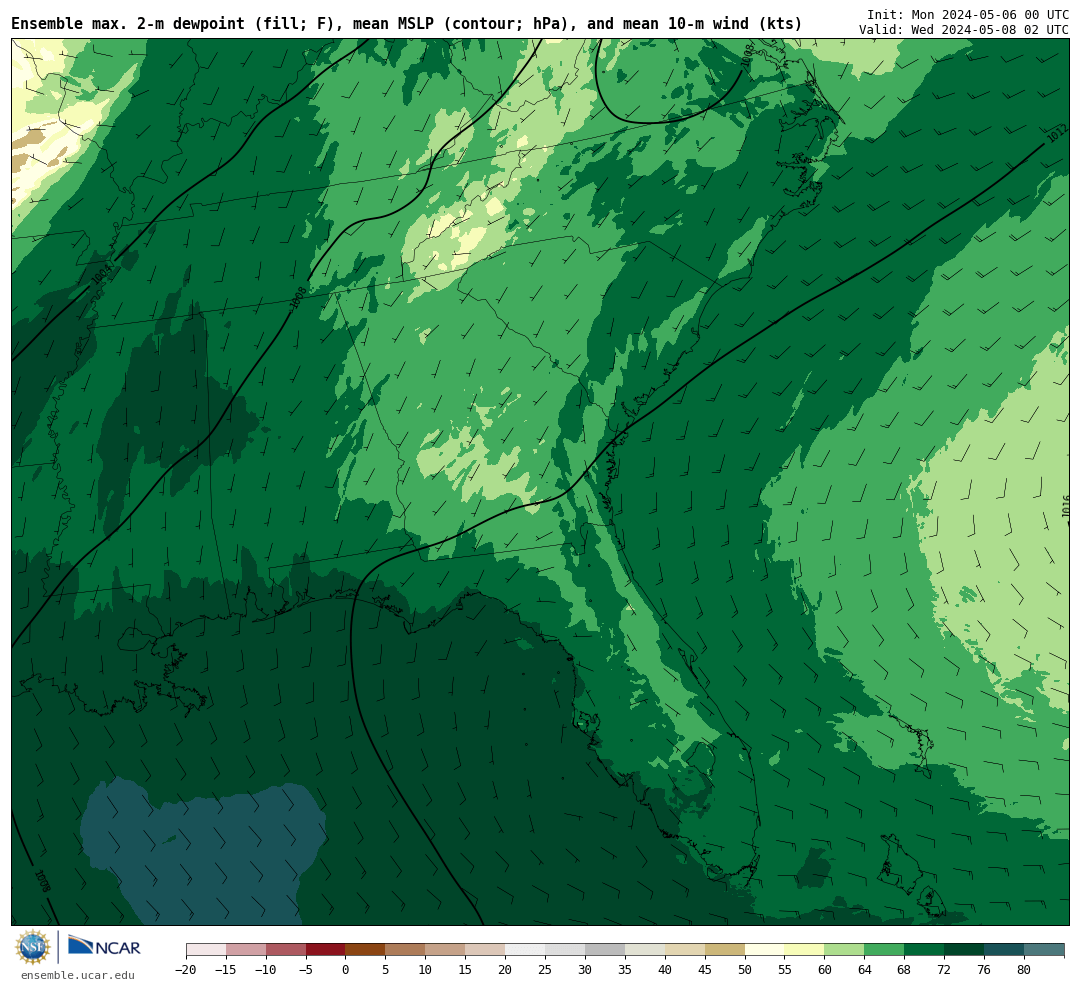Pick the teal swatch right of 80
The image size is (1080, 988).
pyautogui.click(x=1043, y=950)
